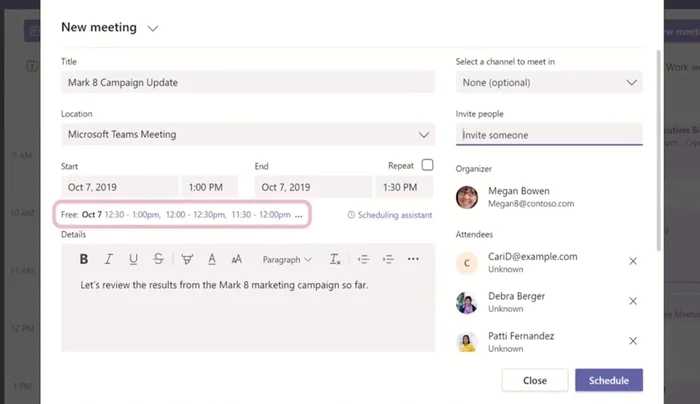The width and height of the screenshot is (700, 404).
Task: Enable the Repeat checkbox
Action: (x=427, y=165)
